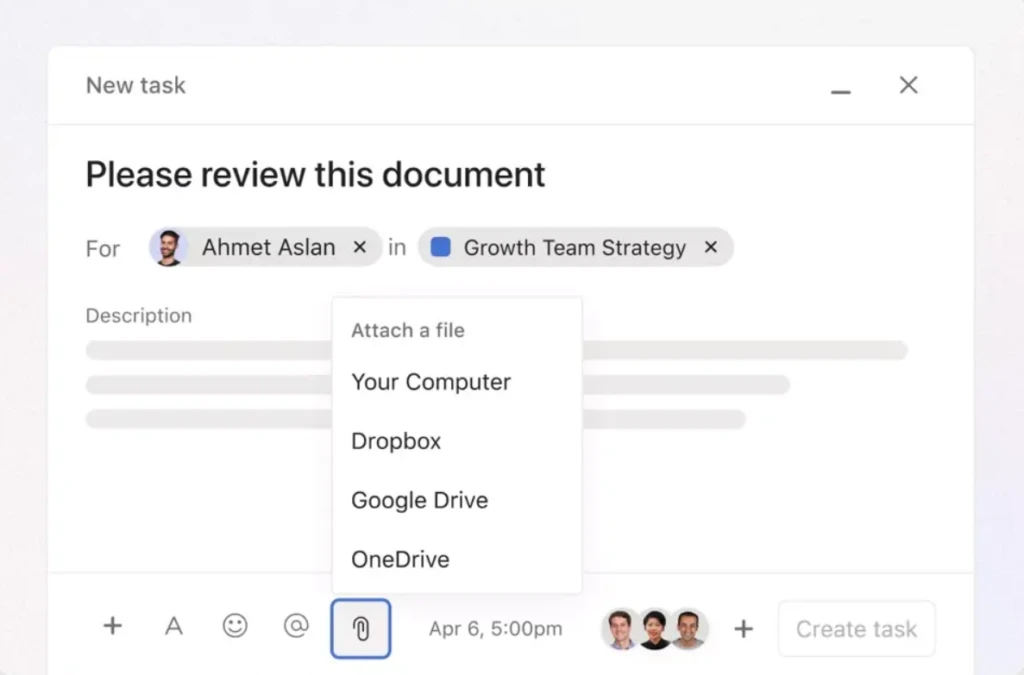
Task: Click the plus icon in the bottom toolbar
Action: pyautogui.click(x=112, y=626)
